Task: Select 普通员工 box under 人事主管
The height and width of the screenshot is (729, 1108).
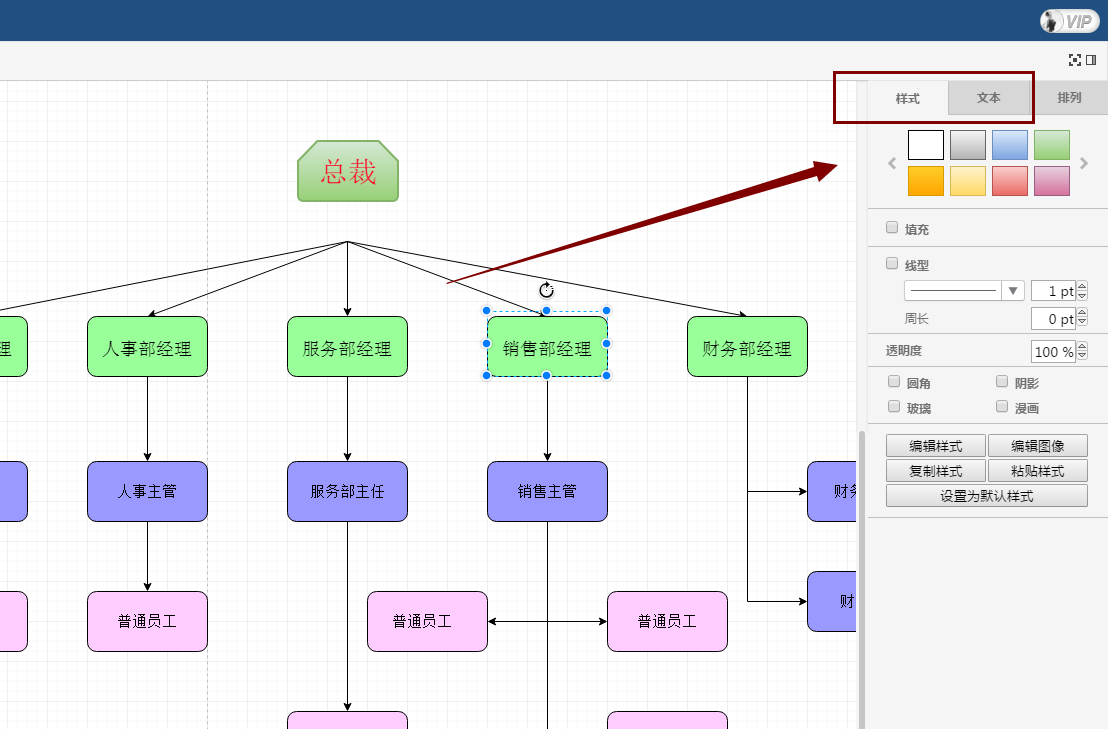Action: click(147, 622)
